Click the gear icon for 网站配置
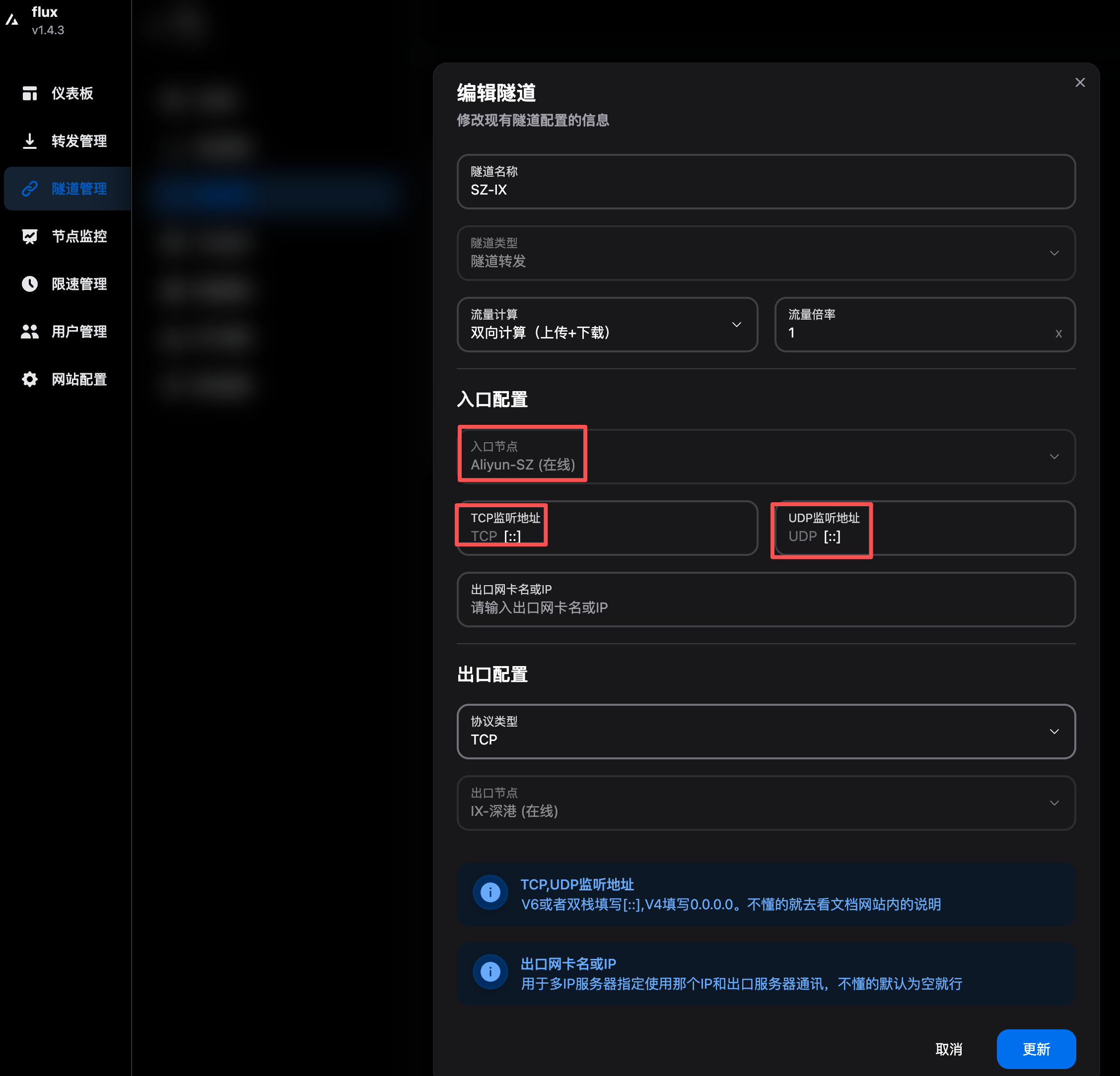The width and height of the screenshot is (1120, 1076). click(30, 379)
